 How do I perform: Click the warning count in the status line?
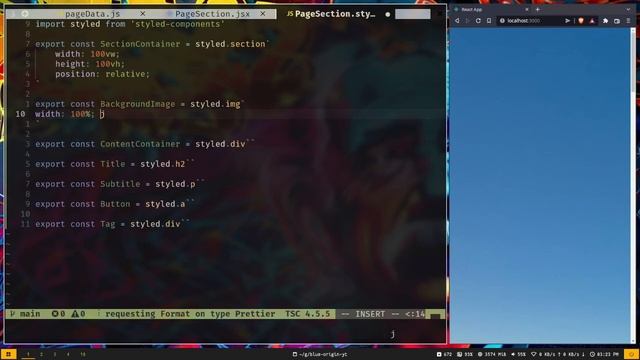[78, 314]
